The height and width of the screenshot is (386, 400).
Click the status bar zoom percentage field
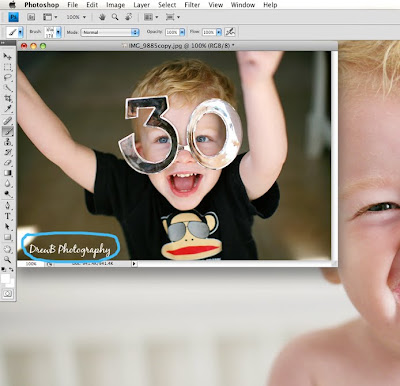click(x=31, y=264)
